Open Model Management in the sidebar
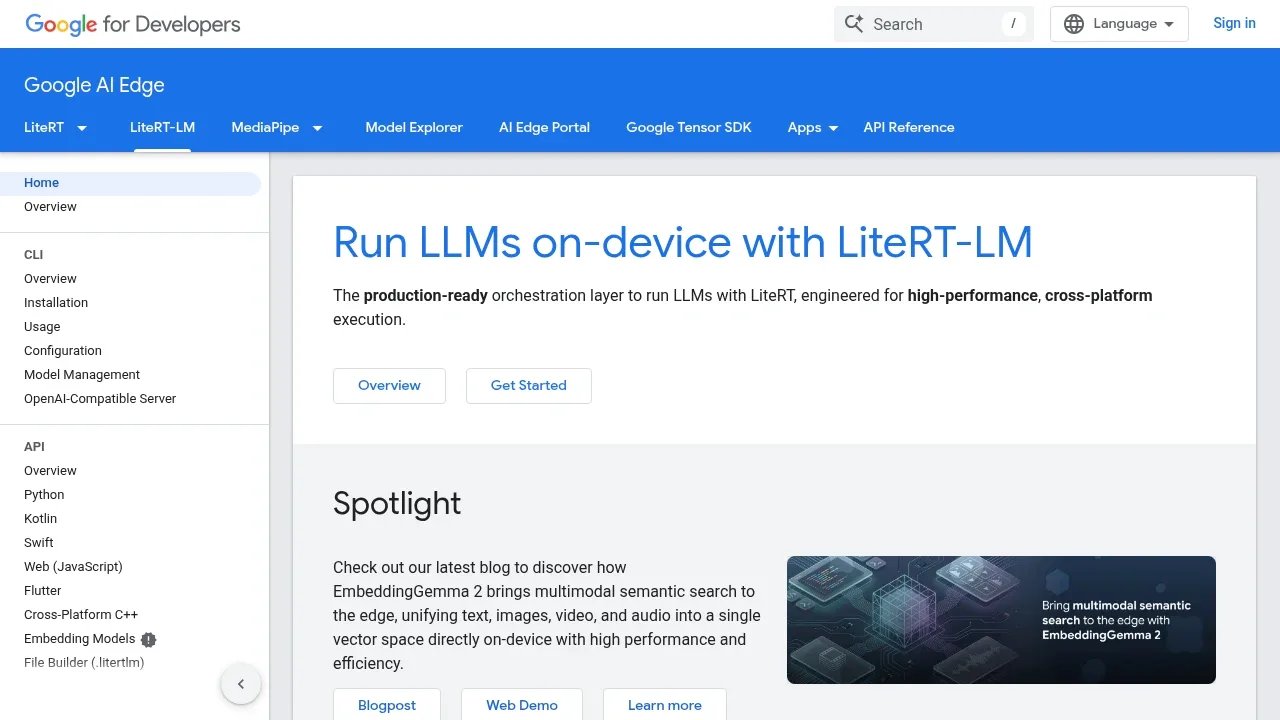 point(82,375)
